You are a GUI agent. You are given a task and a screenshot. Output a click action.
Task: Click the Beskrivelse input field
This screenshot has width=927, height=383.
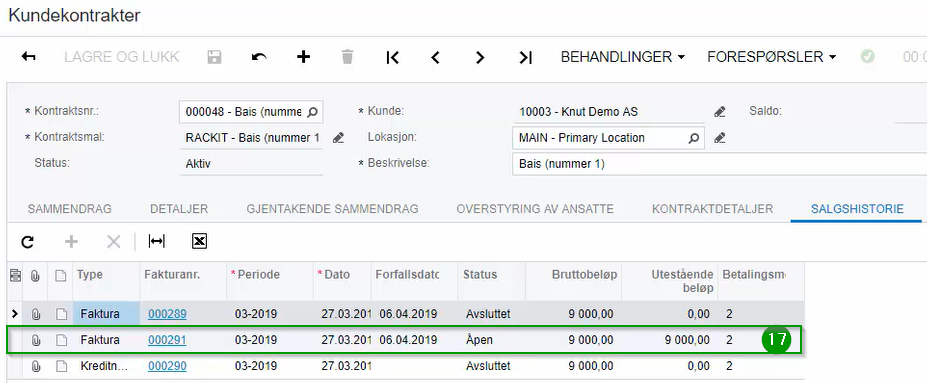pos(719,164)
